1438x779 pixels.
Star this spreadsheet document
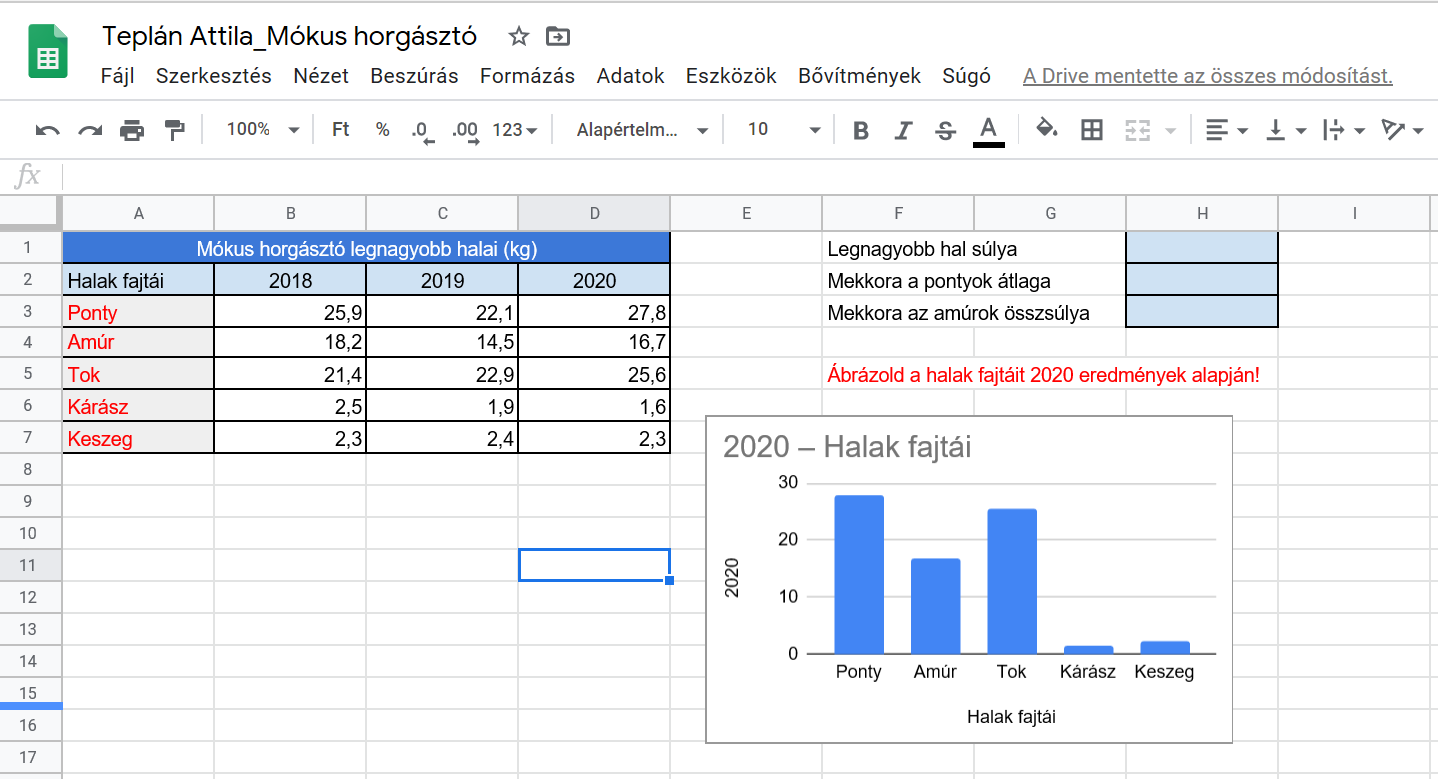tap(518, 37)
